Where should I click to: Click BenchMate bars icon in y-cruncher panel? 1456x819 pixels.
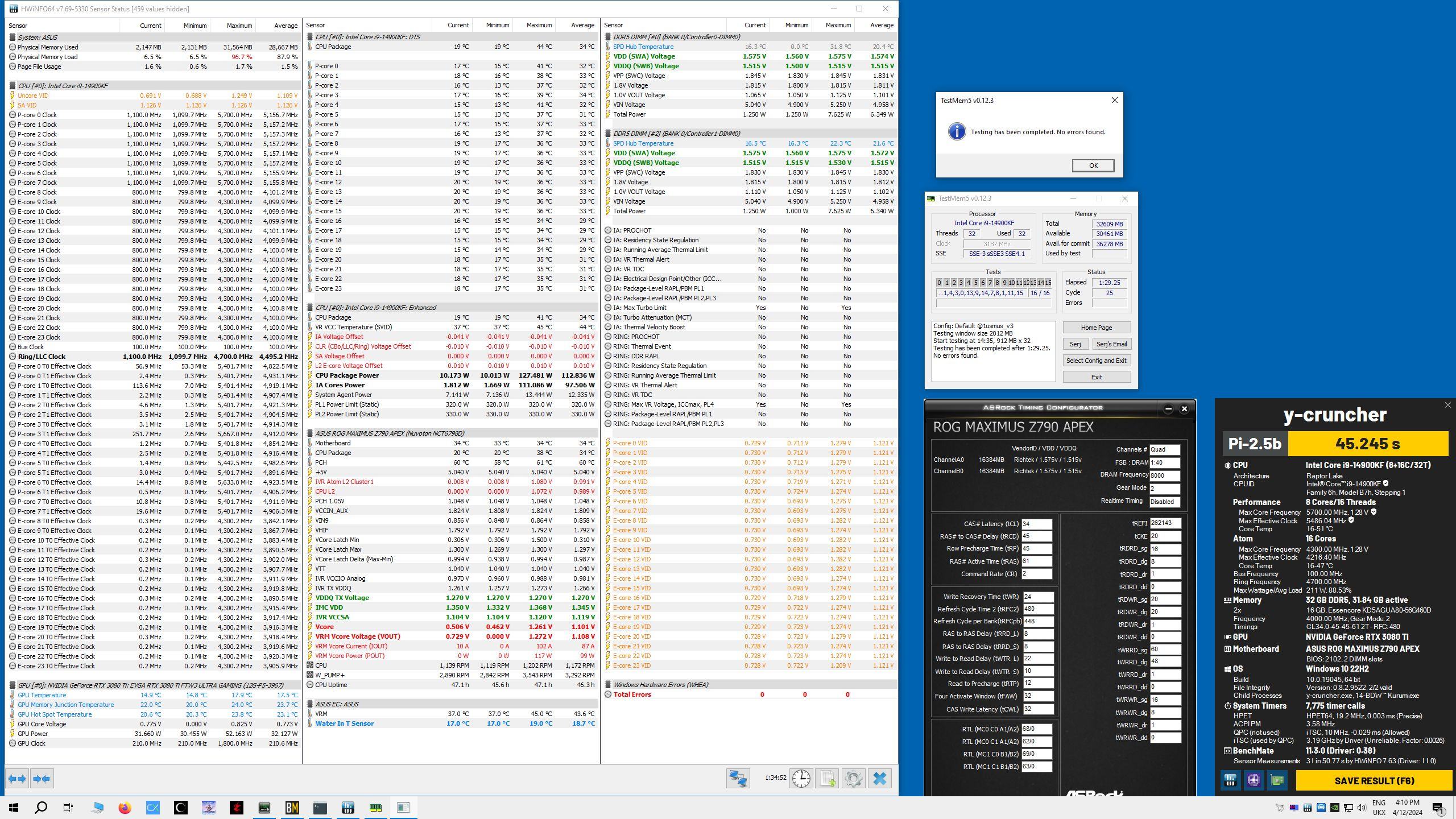(1230, 780)
